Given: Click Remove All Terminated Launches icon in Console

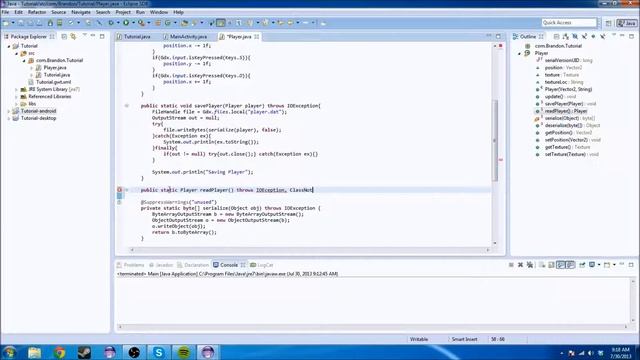Looking at the screenshot, I should [x=529, y=265].
